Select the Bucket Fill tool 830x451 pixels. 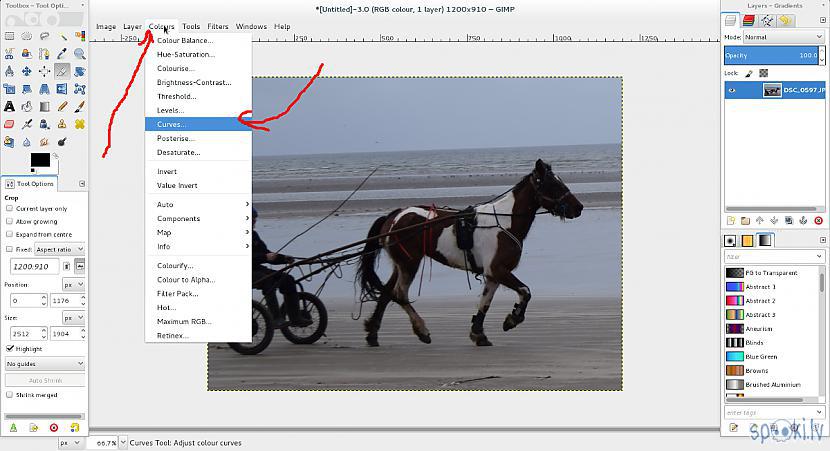click(x=27, y=106)
